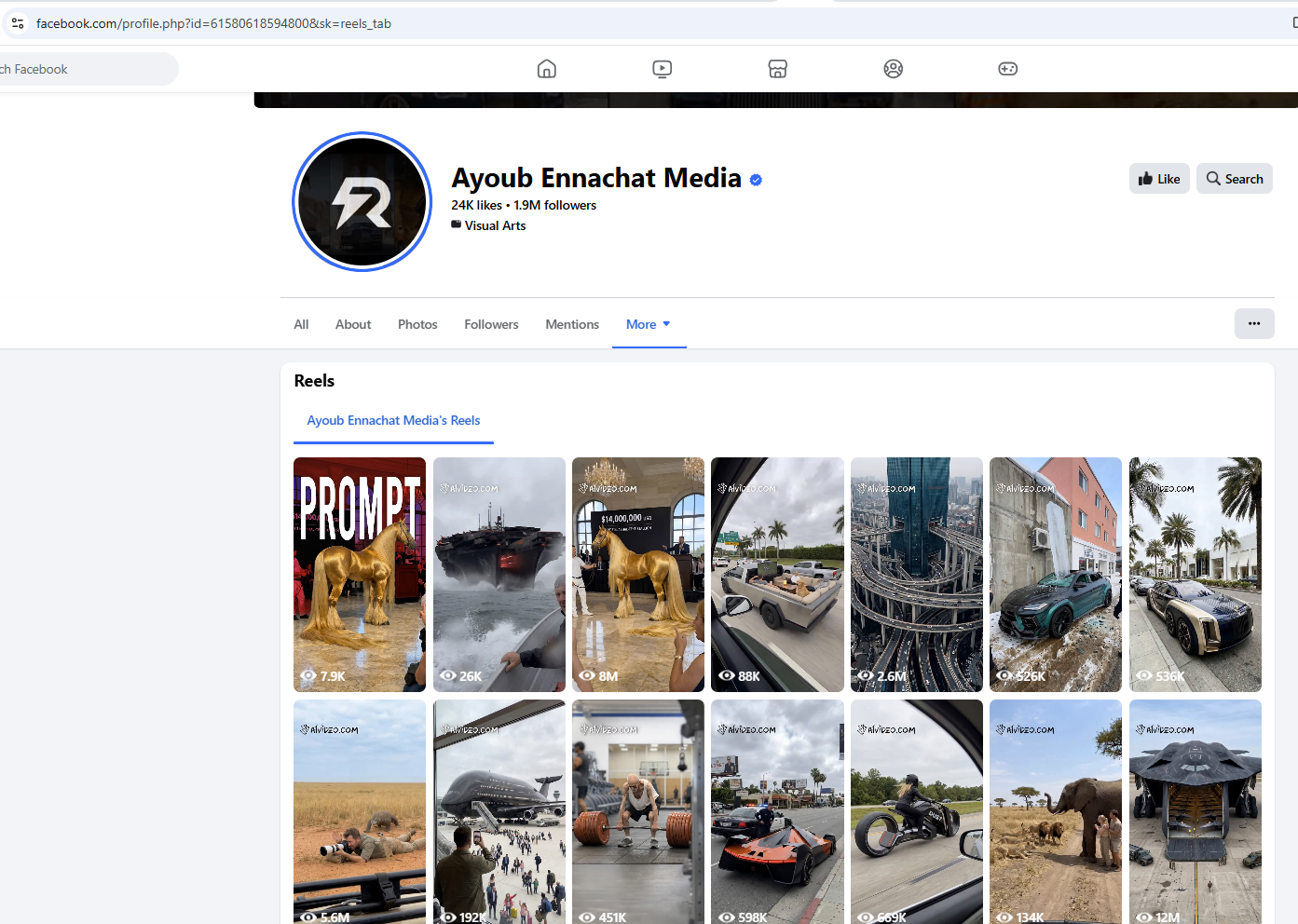Open the Groups icon in top navigation
This screenshot has height=924, width=1298.
click(x=894, y=69)
